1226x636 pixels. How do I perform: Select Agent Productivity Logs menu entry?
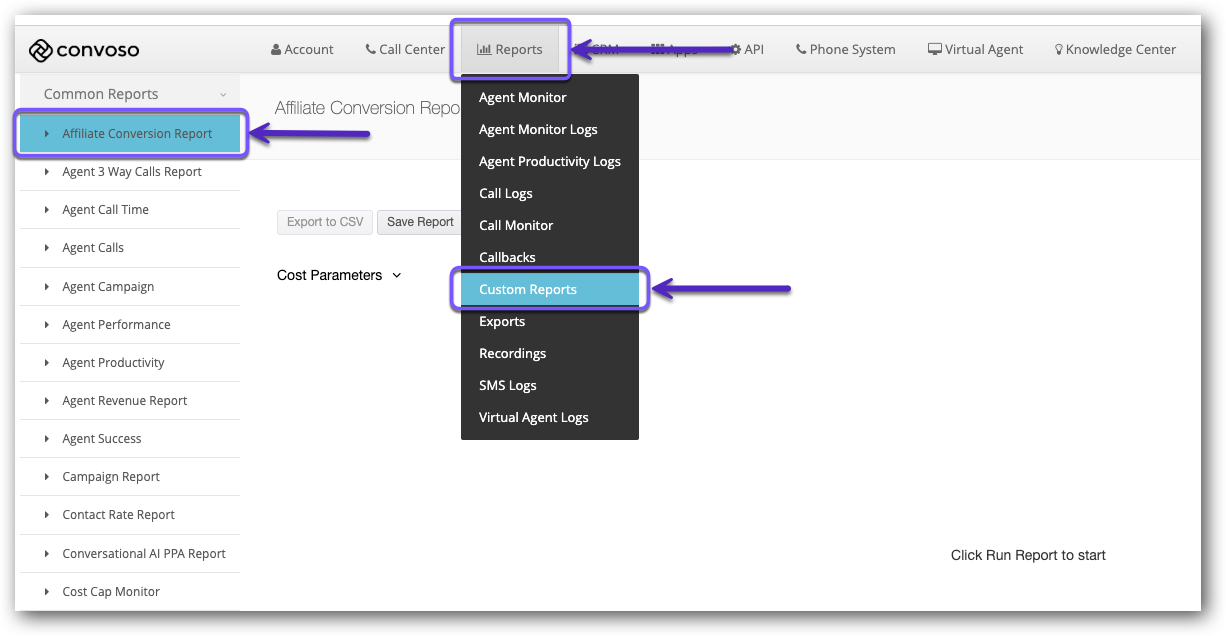(550, 161)
